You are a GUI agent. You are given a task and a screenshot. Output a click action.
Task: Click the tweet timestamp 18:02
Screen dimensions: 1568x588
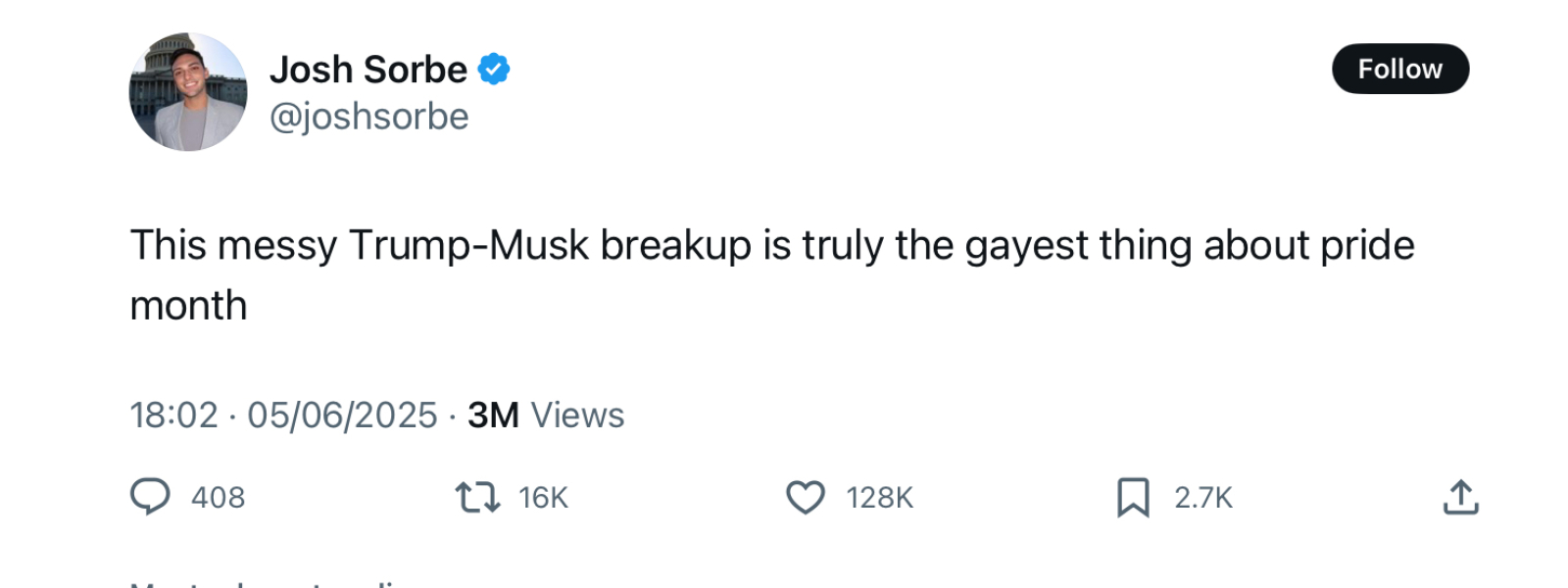174,415
